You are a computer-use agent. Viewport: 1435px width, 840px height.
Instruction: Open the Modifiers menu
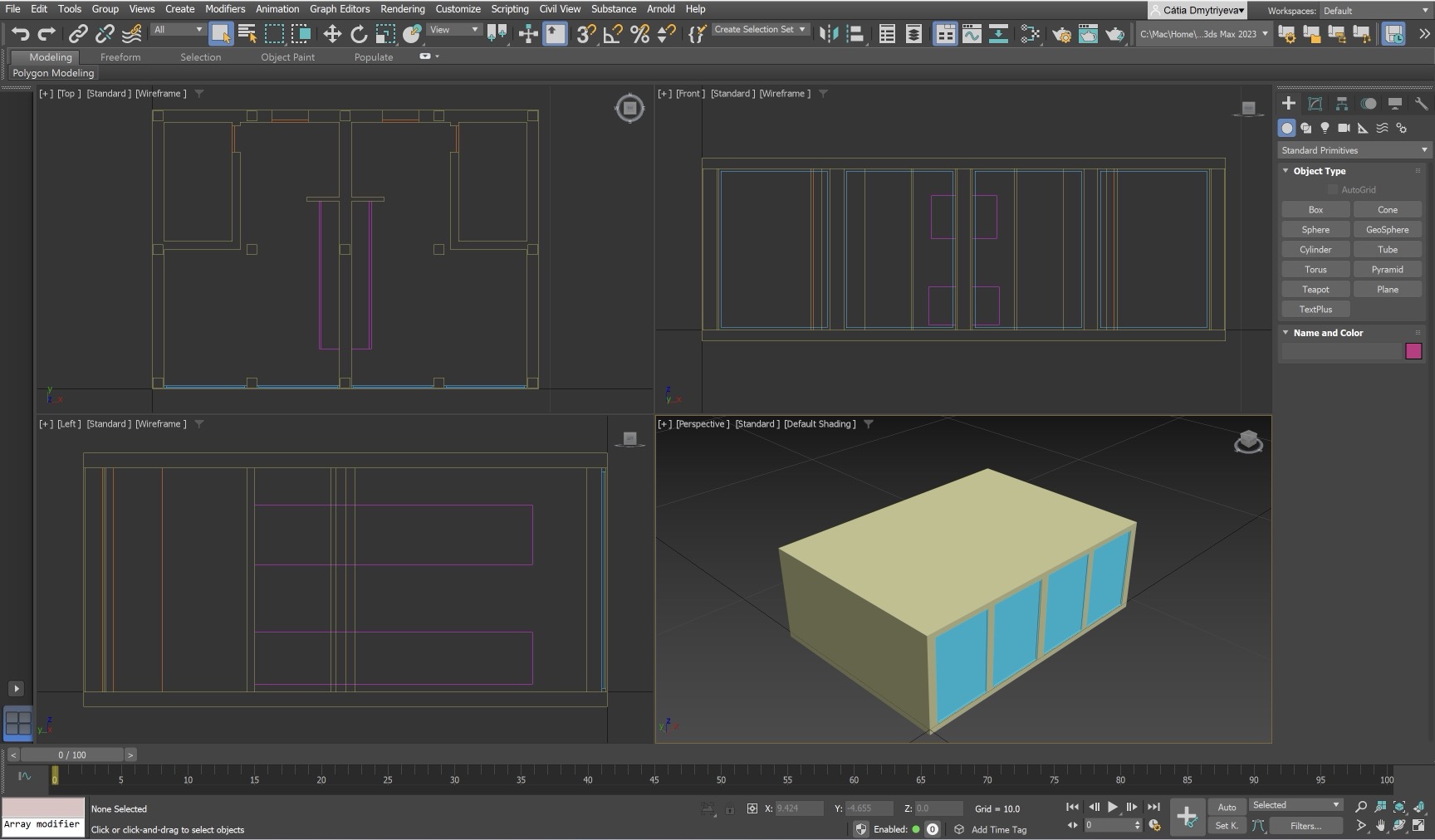coord(225,9)
